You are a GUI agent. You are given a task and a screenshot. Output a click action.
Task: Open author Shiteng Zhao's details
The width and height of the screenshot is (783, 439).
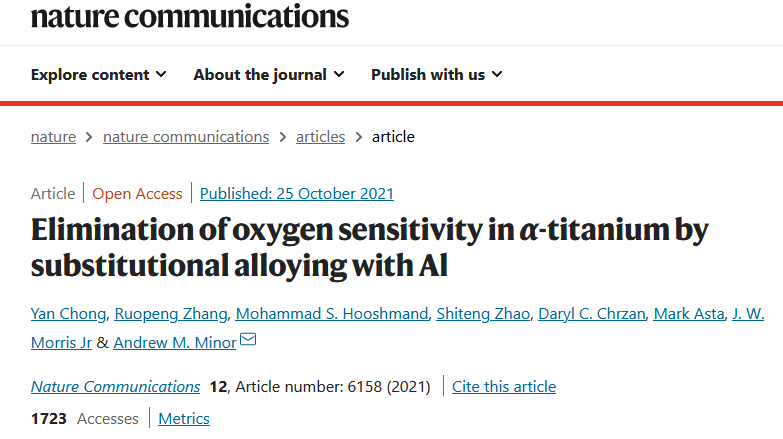(x=483, y=314)
